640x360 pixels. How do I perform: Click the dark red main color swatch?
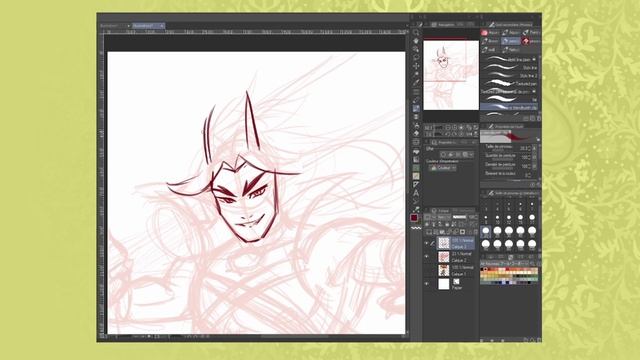(x=414, y=218)
